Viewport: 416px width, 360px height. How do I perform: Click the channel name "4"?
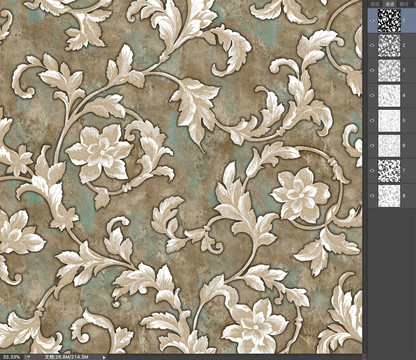click(404, 95)
